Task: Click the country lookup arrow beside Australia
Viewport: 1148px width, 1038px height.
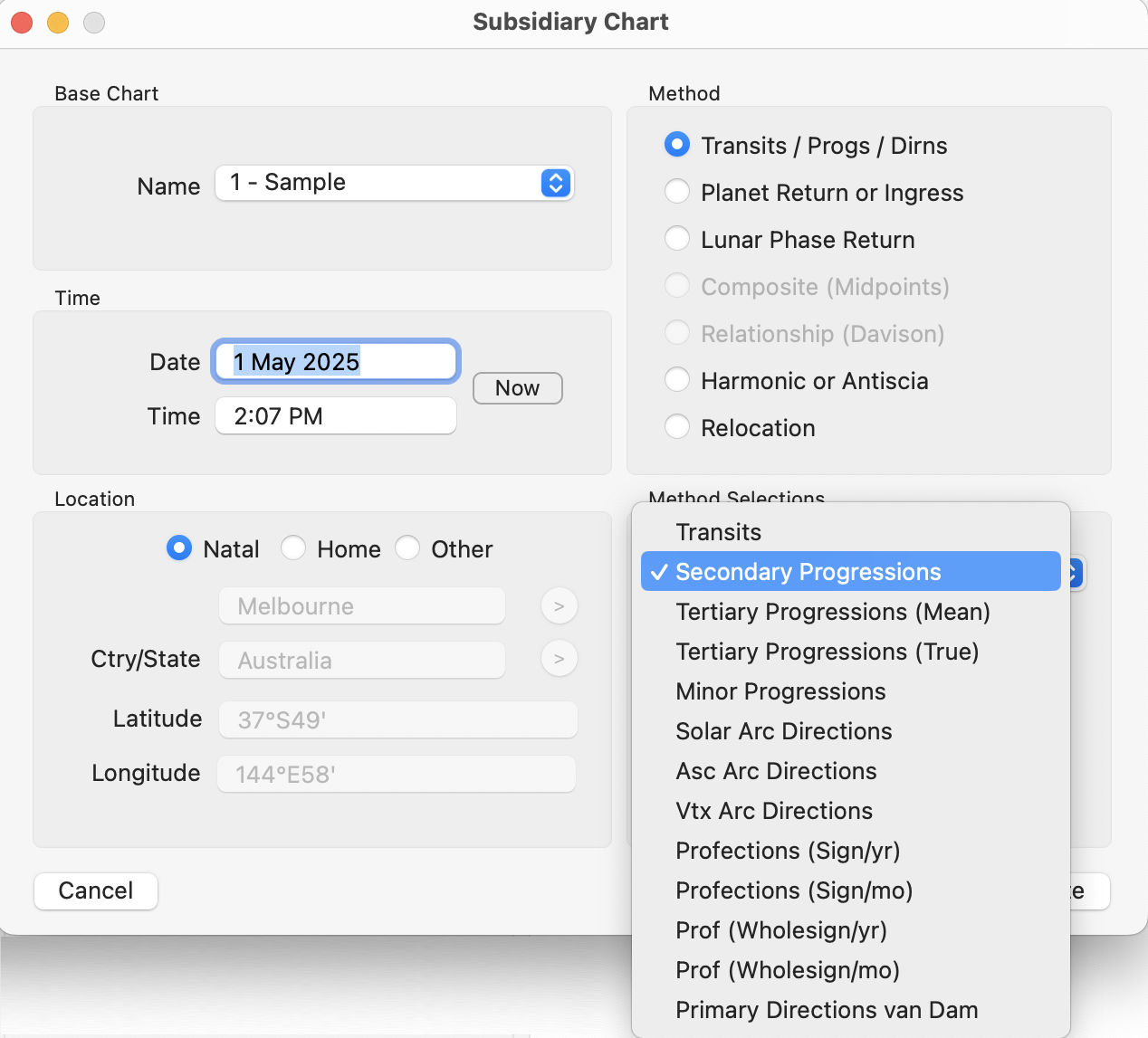Action: pos(559,659)
